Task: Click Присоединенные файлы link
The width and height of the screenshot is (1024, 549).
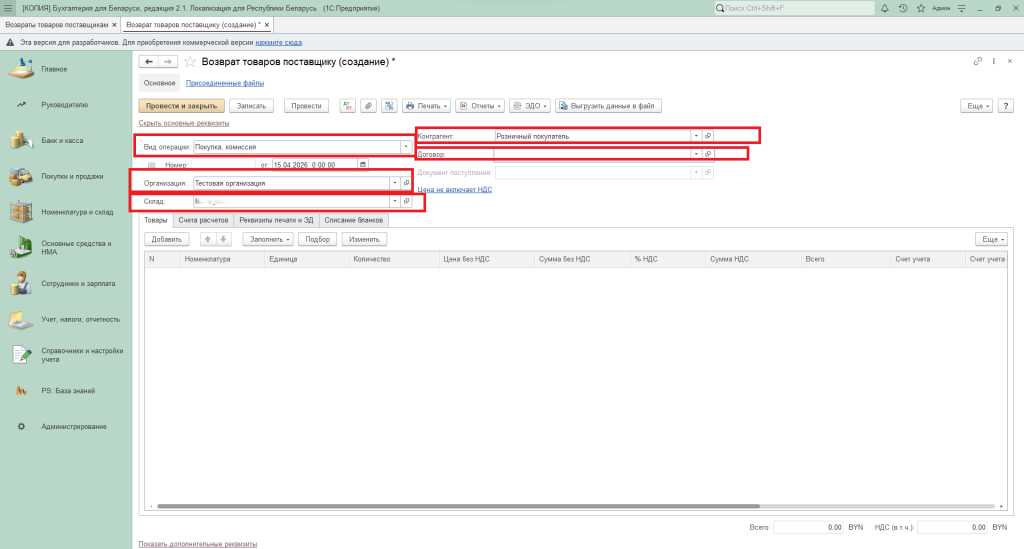Action: (225, 83)
